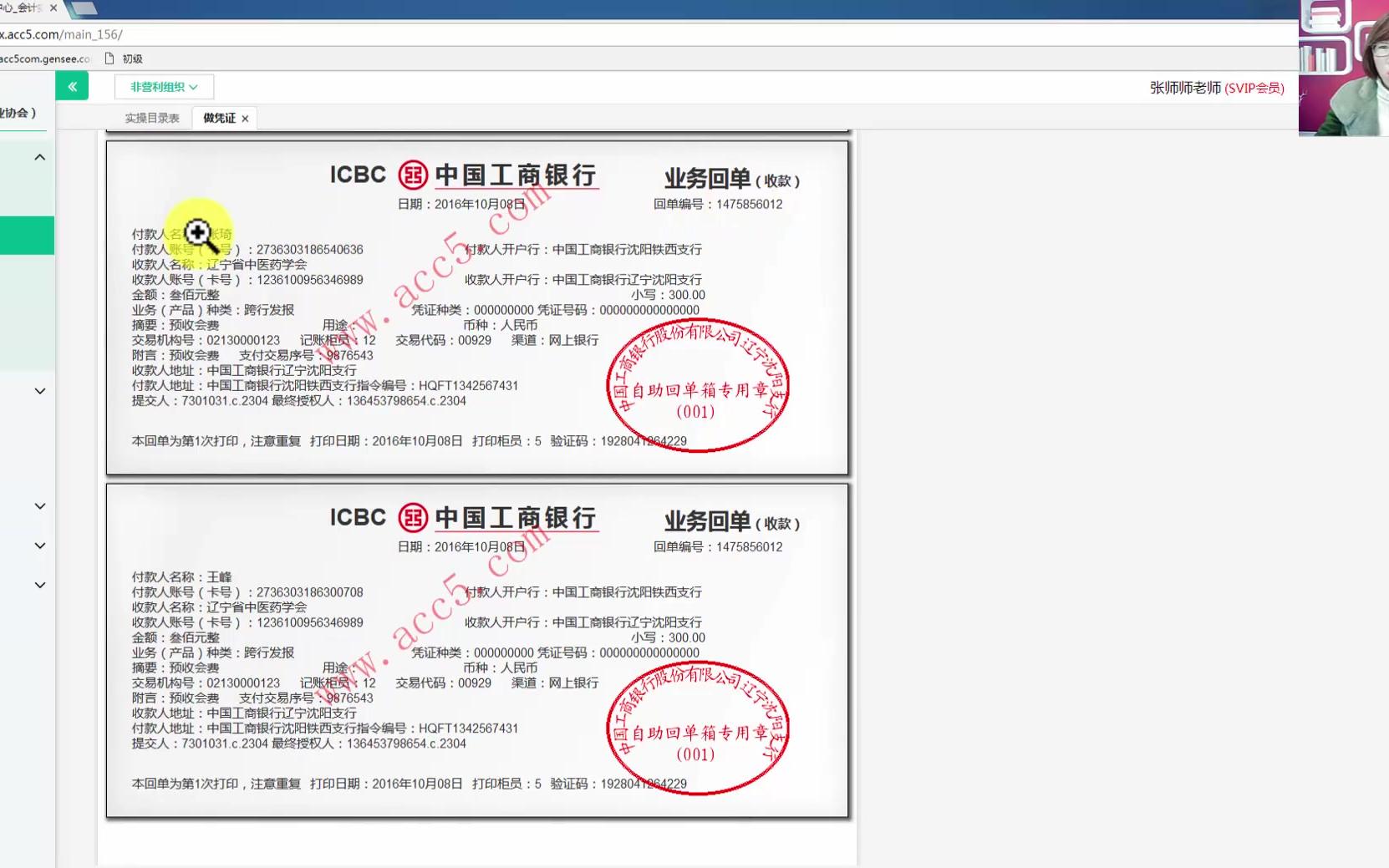Open the 初级 bookmark in the bookmarks bar
Image resolution: width=1389 pixels, height=868 pixels.
[134, 58]
